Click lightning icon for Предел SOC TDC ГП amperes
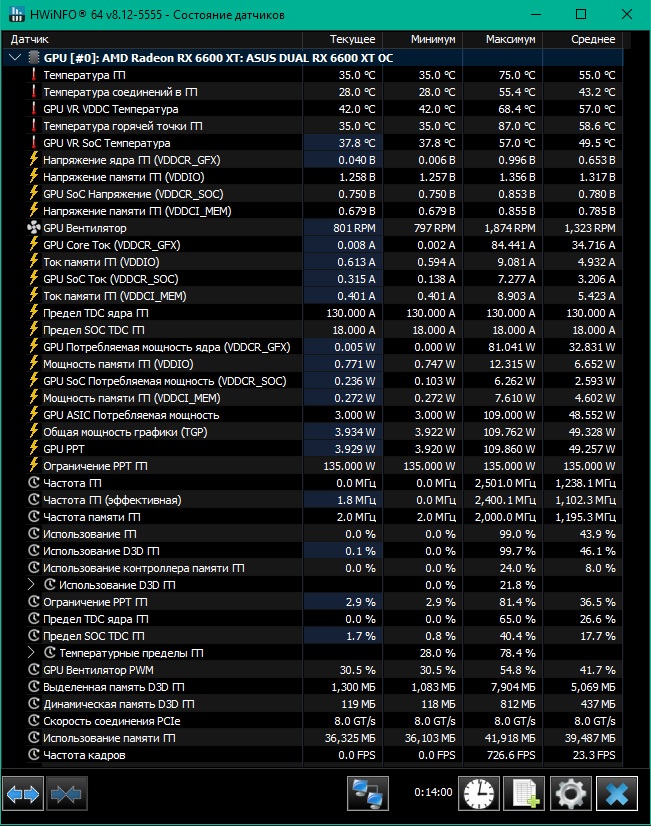651x826 pixels. click(x=34, y=329)
